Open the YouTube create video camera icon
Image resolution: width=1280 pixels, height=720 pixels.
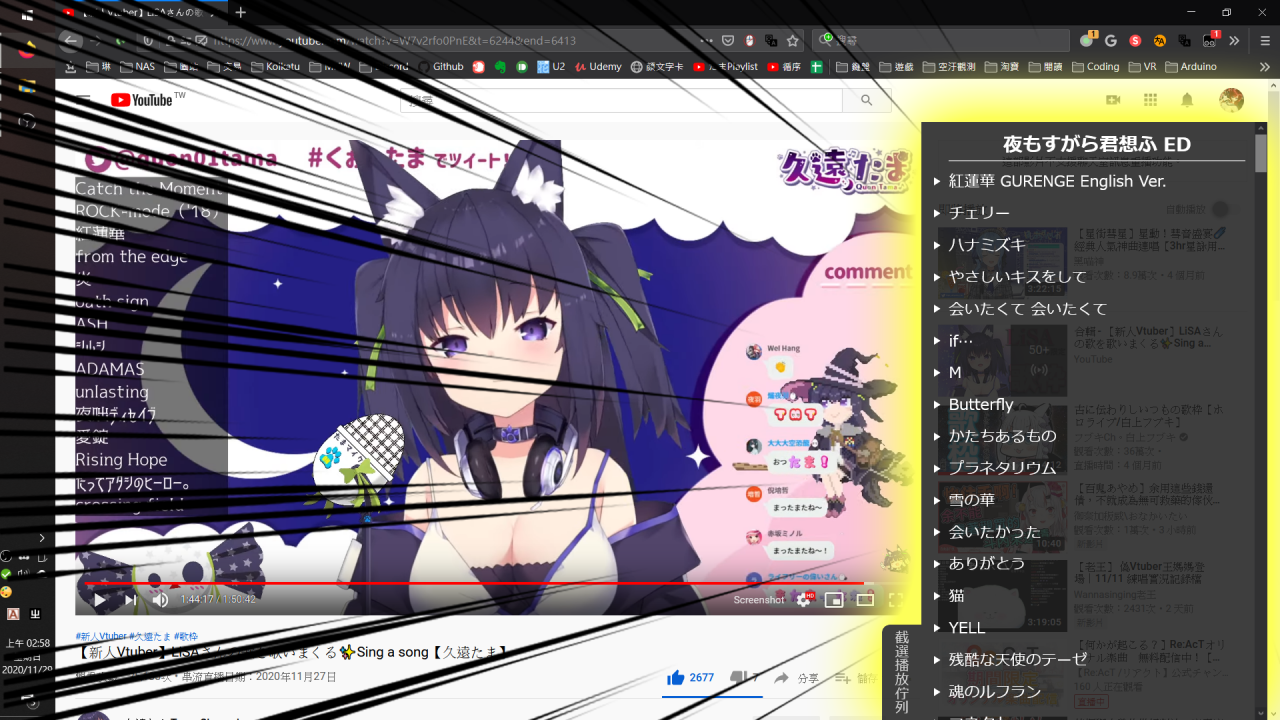click(1113, 100)
